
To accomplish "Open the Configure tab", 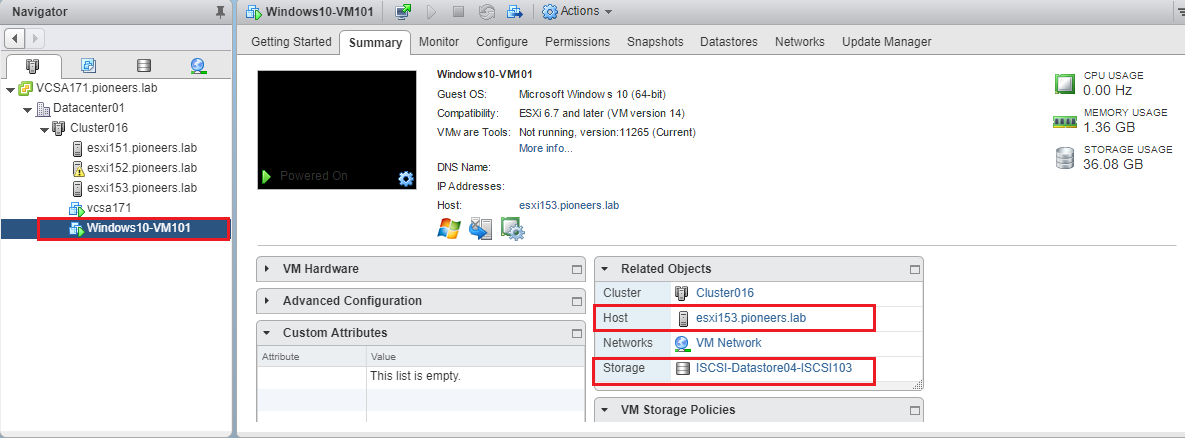I will [x=502, y=42].
